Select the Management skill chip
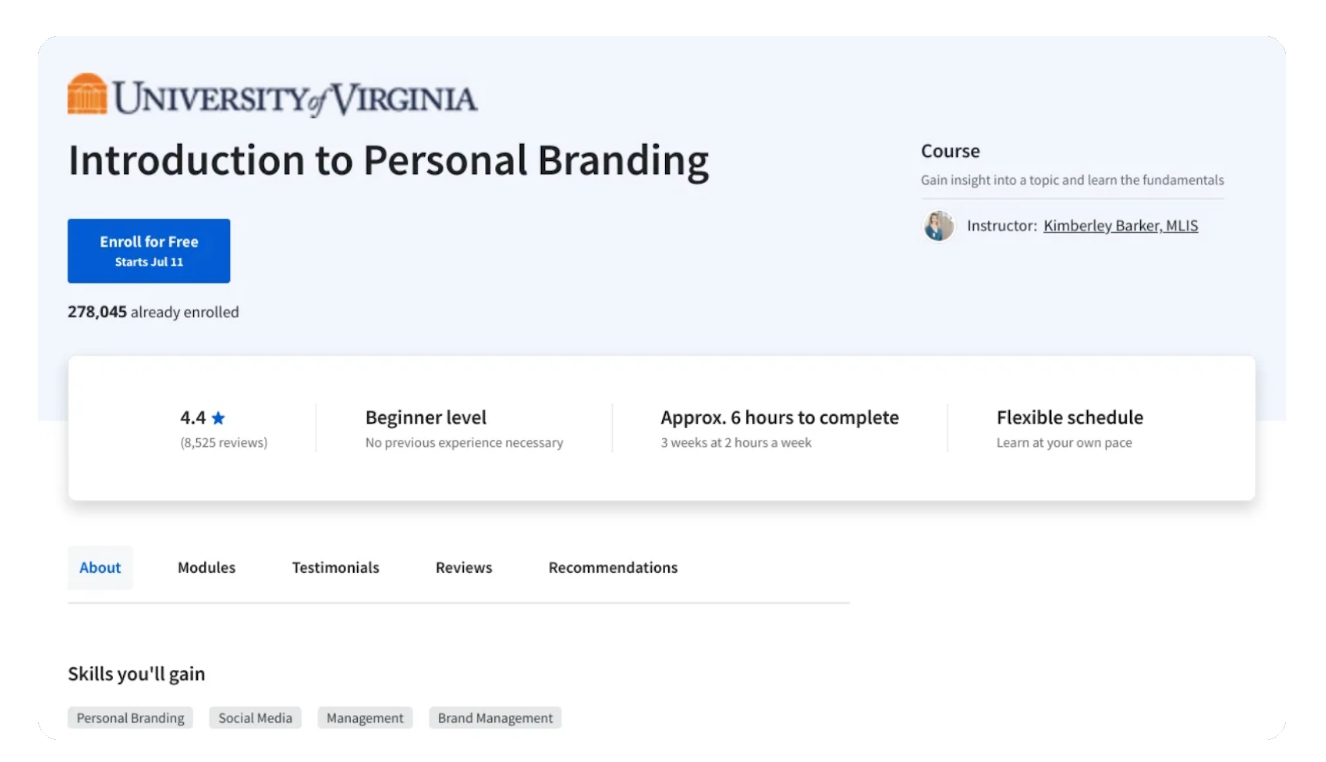1326x762 pixels. (365, 717)
